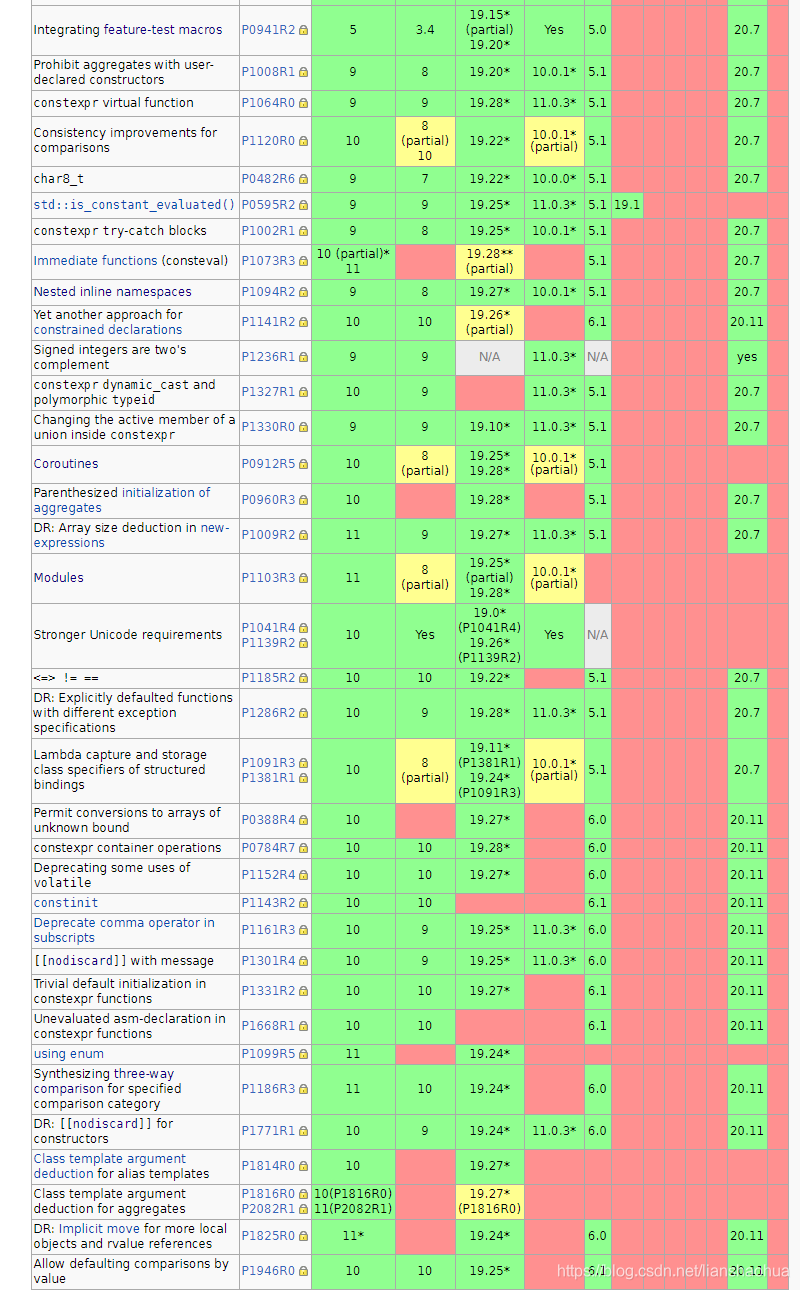
Task: Click the lock icon next to P1330R0
Action: point(303,427)
